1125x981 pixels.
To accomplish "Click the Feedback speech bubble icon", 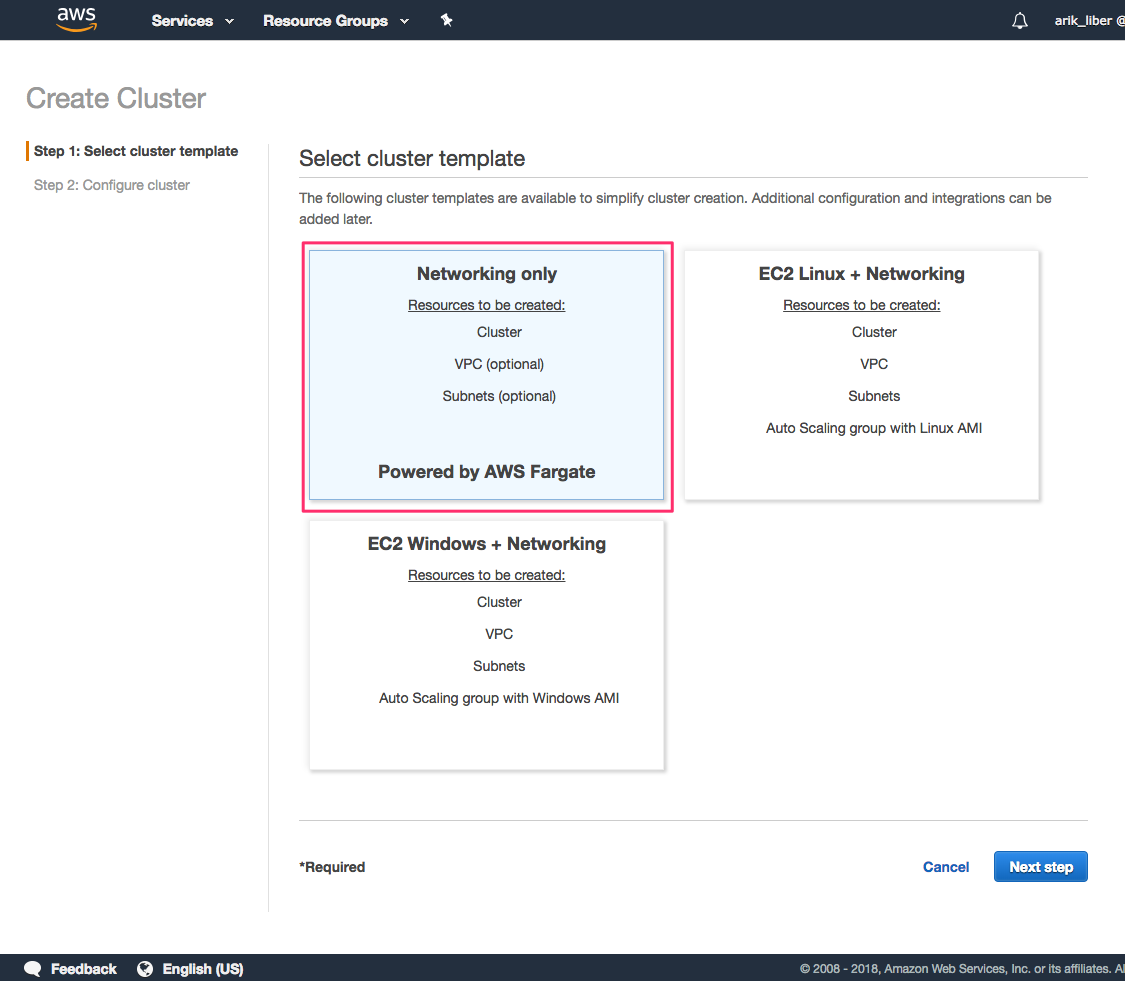I will (32, 968).
